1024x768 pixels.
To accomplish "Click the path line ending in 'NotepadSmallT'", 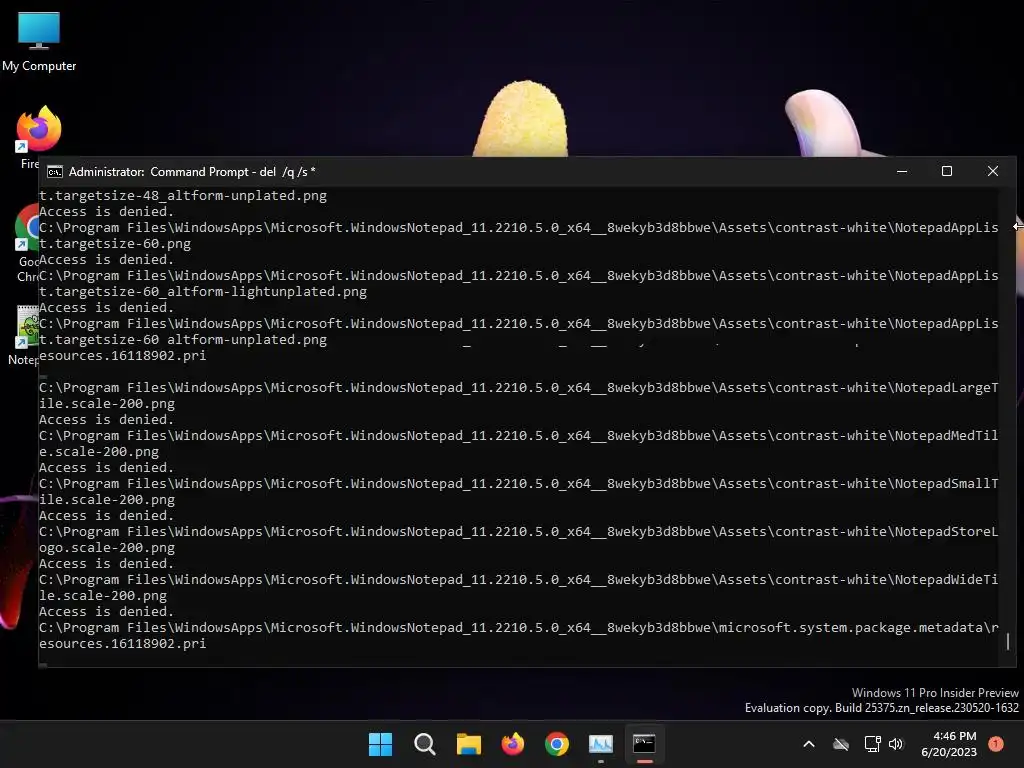I will (x=519, y=483).
